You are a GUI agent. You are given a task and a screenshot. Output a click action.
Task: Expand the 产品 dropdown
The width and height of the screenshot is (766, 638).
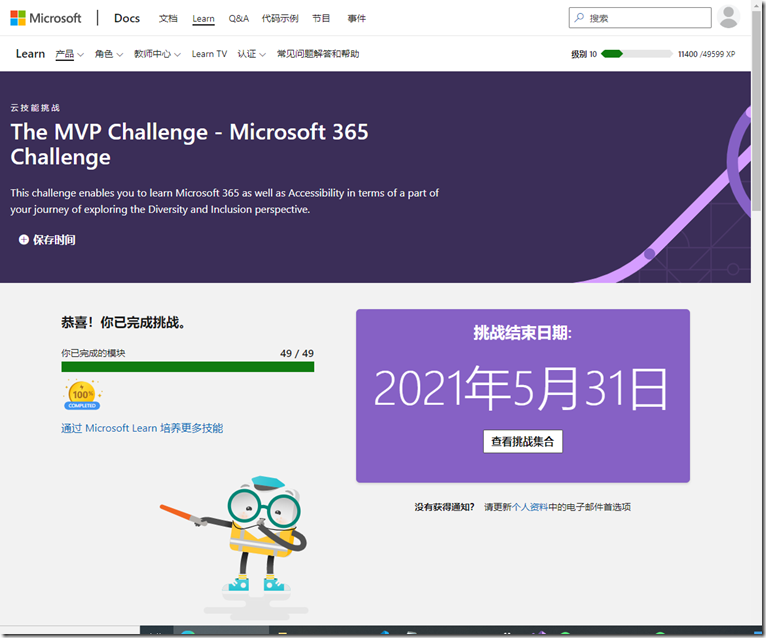pyautogui.click(x=69, y=54)
